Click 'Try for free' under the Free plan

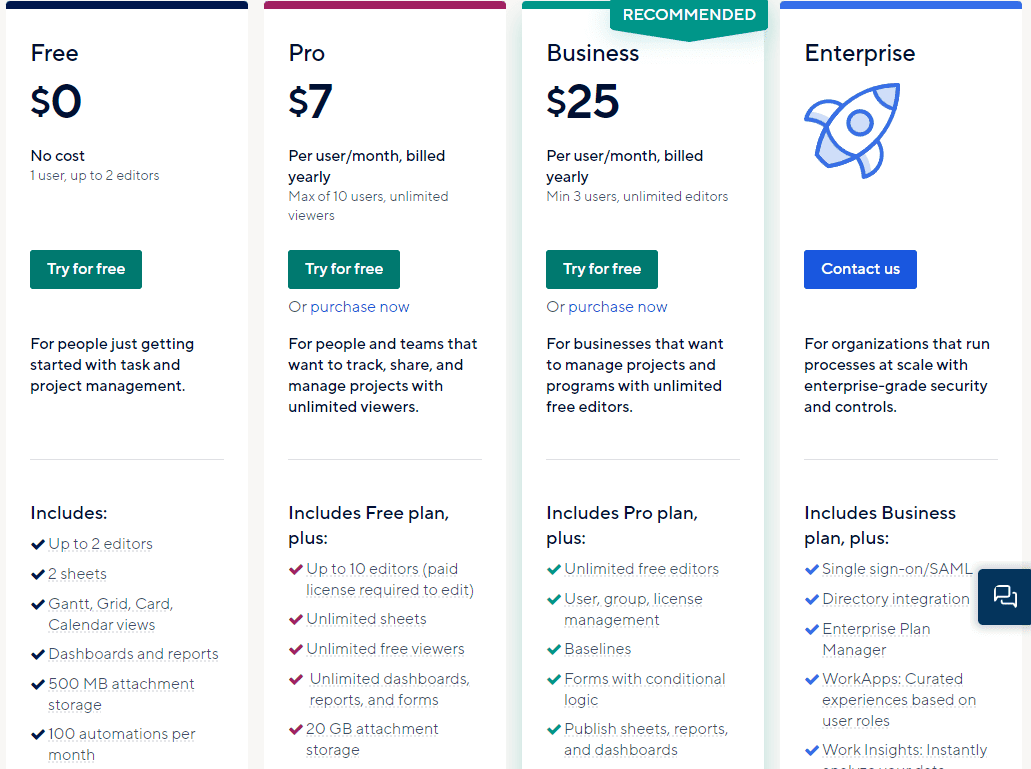(x=85, y=269)
